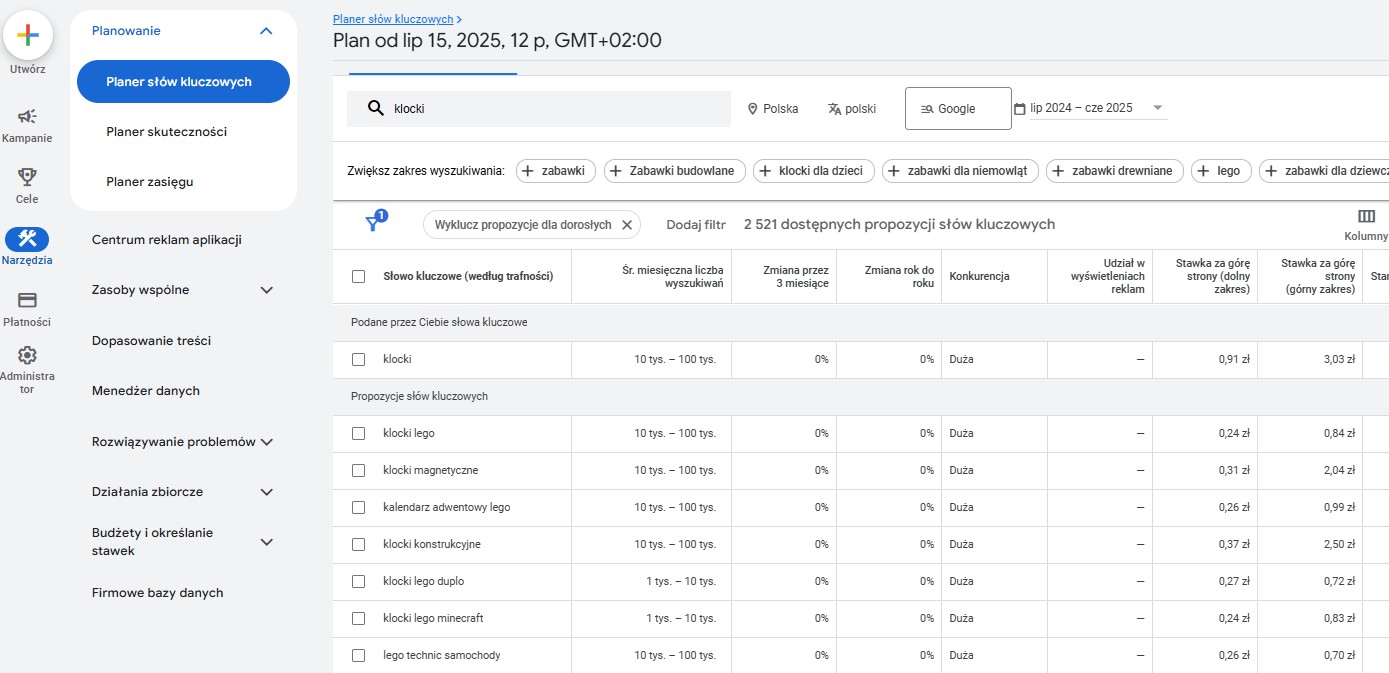1389x673 pixels.
Task: Check the 'klocki konstrukcyjne' row checkbox
Action: point(359,544)
